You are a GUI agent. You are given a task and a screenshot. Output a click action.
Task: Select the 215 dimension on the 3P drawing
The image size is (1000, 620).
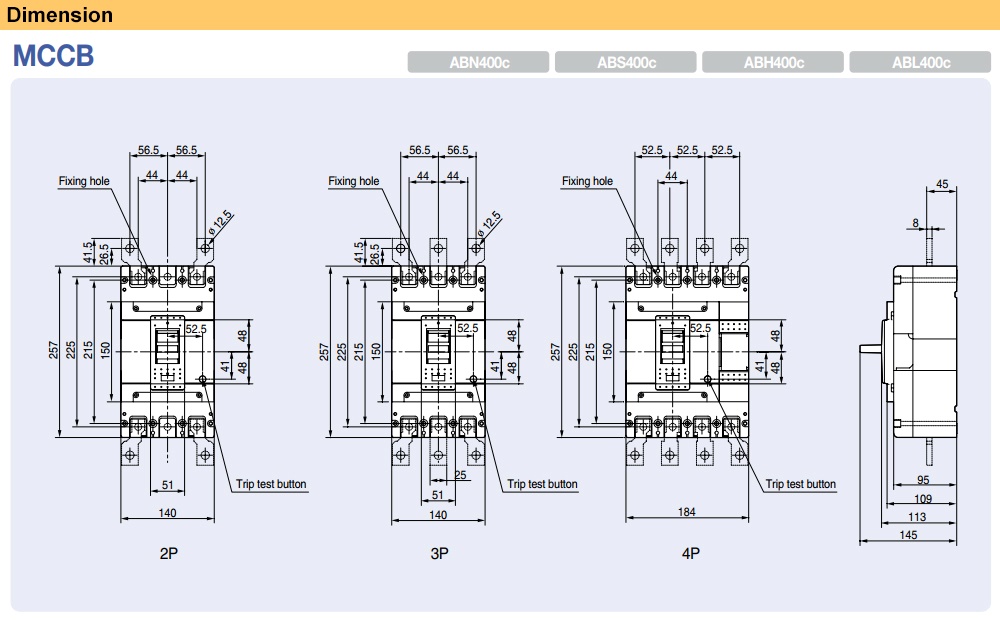coord(358,352)
